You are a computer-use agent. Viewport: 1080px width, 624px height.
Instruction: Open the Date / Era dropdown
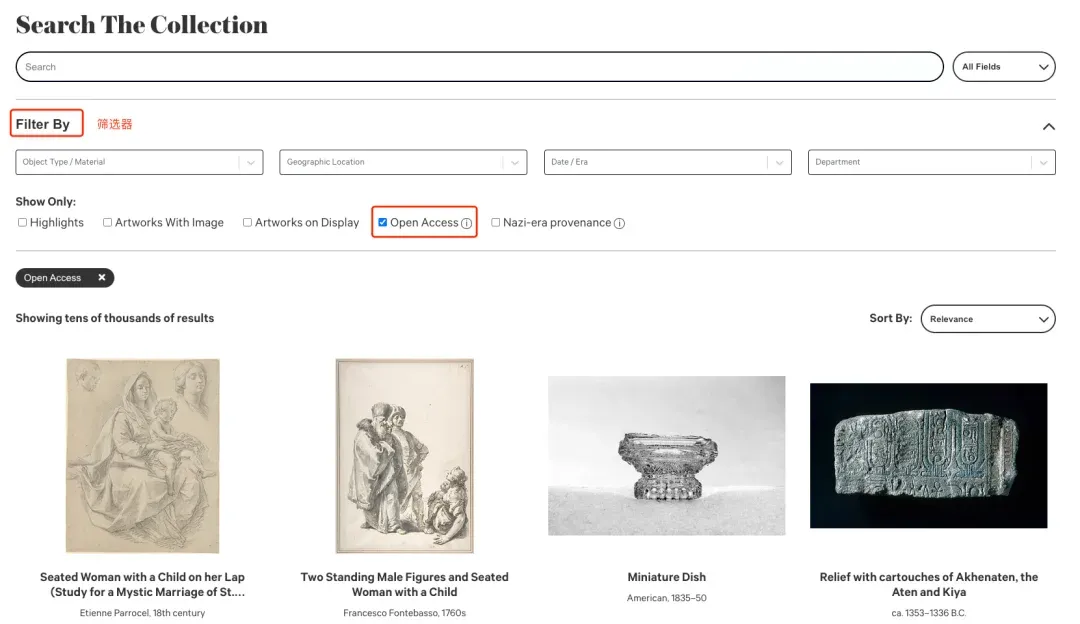pyautogui.click(x=667, y=163)
